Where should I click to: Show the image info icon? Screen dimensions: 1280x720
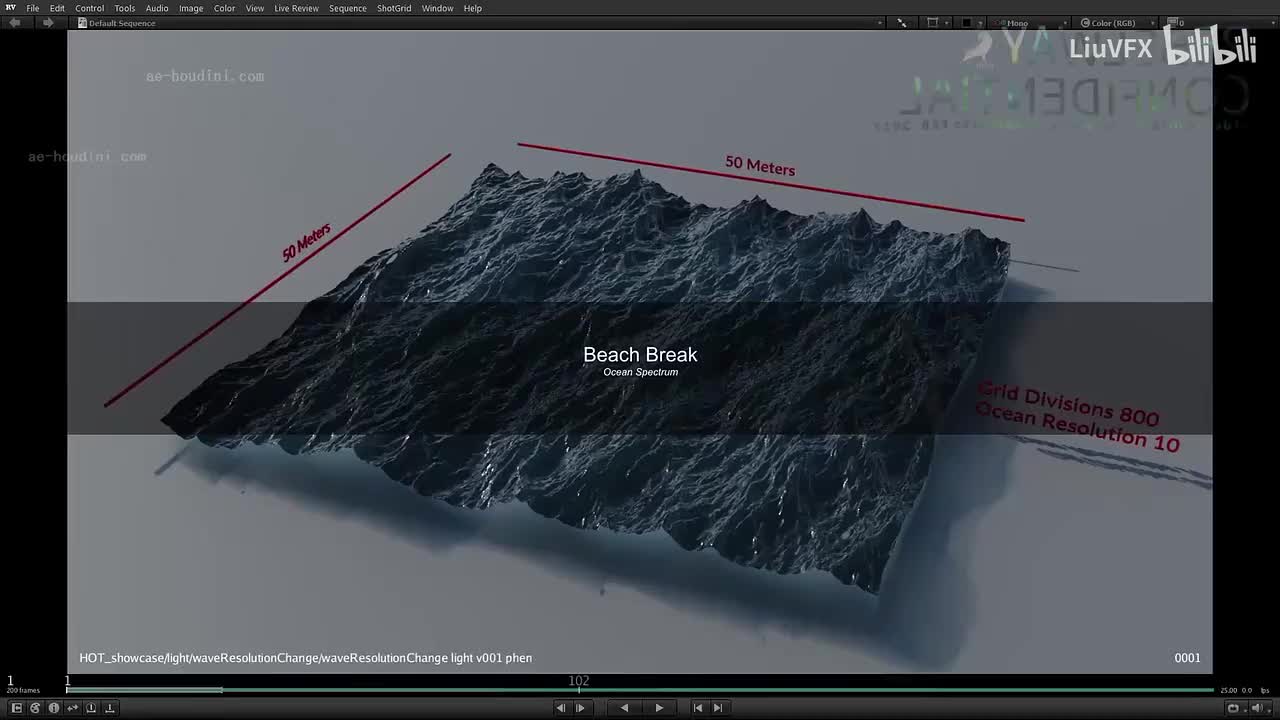tap(54, 708)
